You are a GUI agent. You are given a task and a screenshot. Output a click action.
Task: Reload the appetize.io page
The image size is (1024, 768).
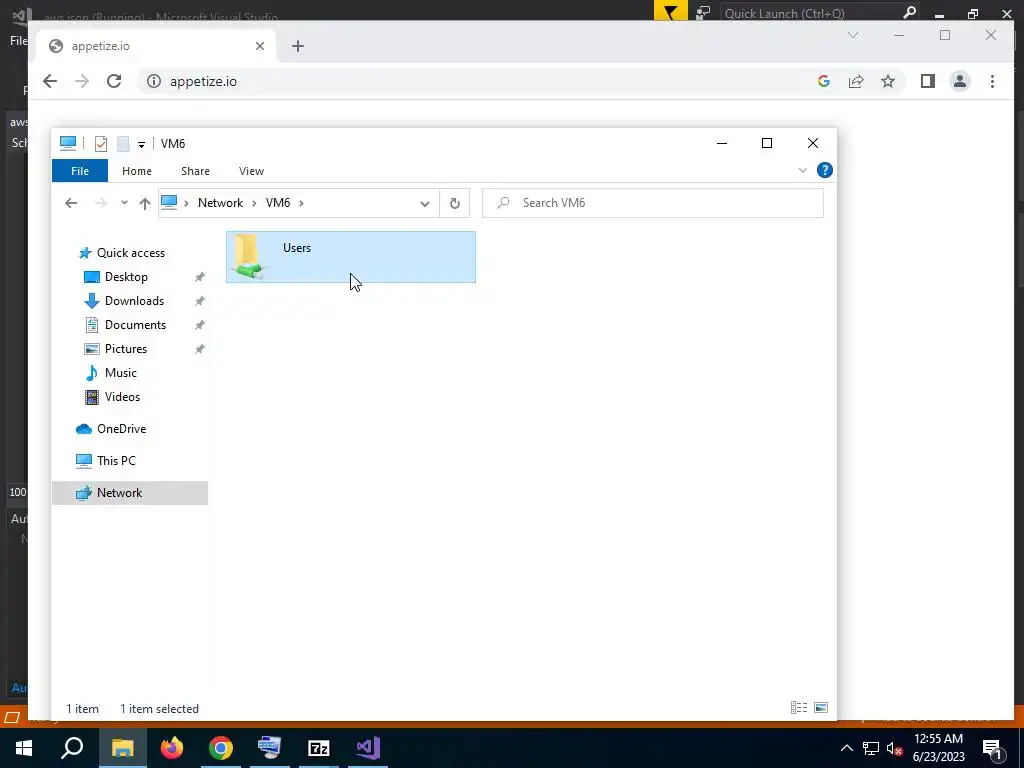(x=114, y=81)
